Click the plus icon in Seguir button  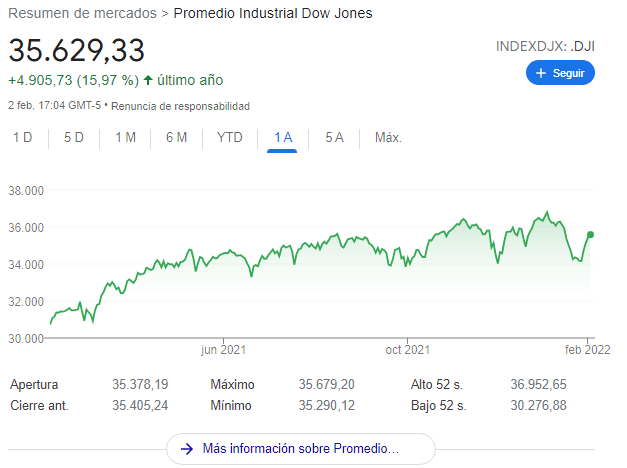tap(541, 73)
